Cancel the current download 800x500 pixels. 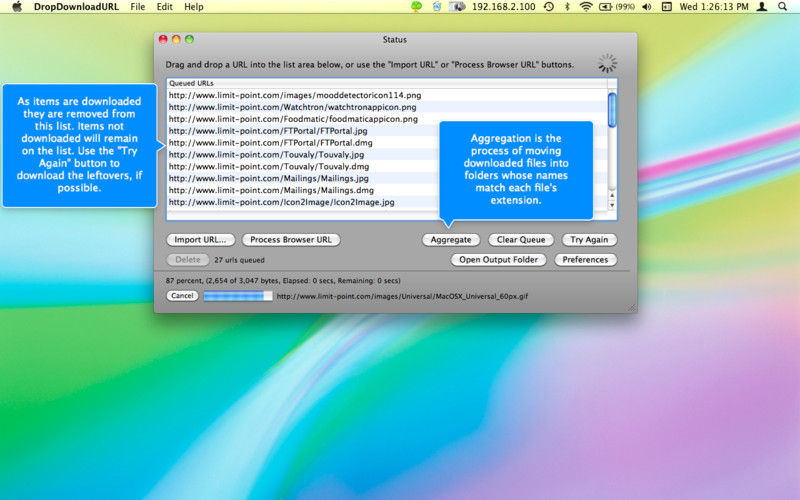pyautogui.click(x=182, y=296)
